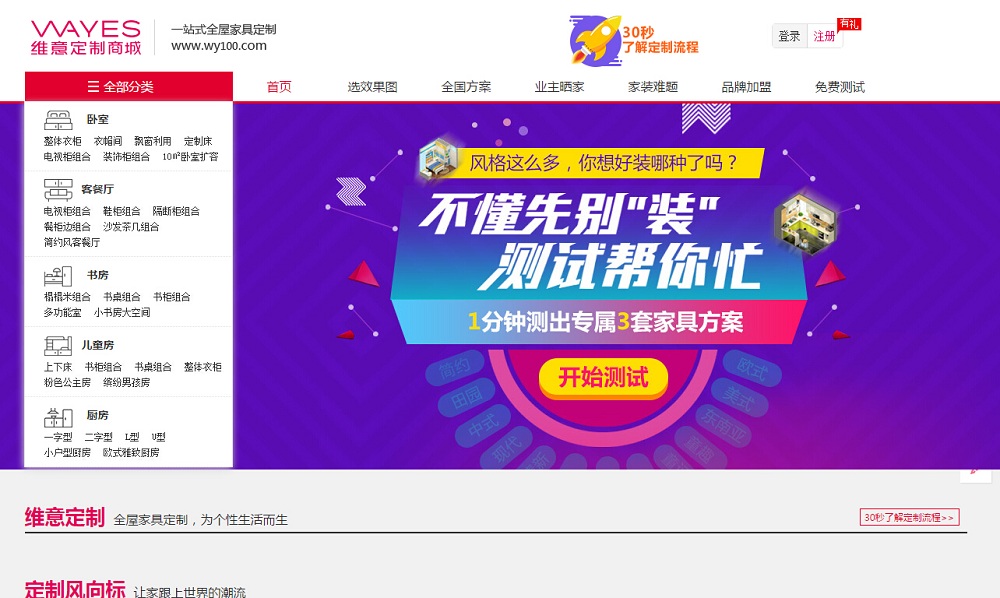The image size is (1000, 598).
Task: Open the 全部分类 hamburger menu
Action: (x=129, y=87)
